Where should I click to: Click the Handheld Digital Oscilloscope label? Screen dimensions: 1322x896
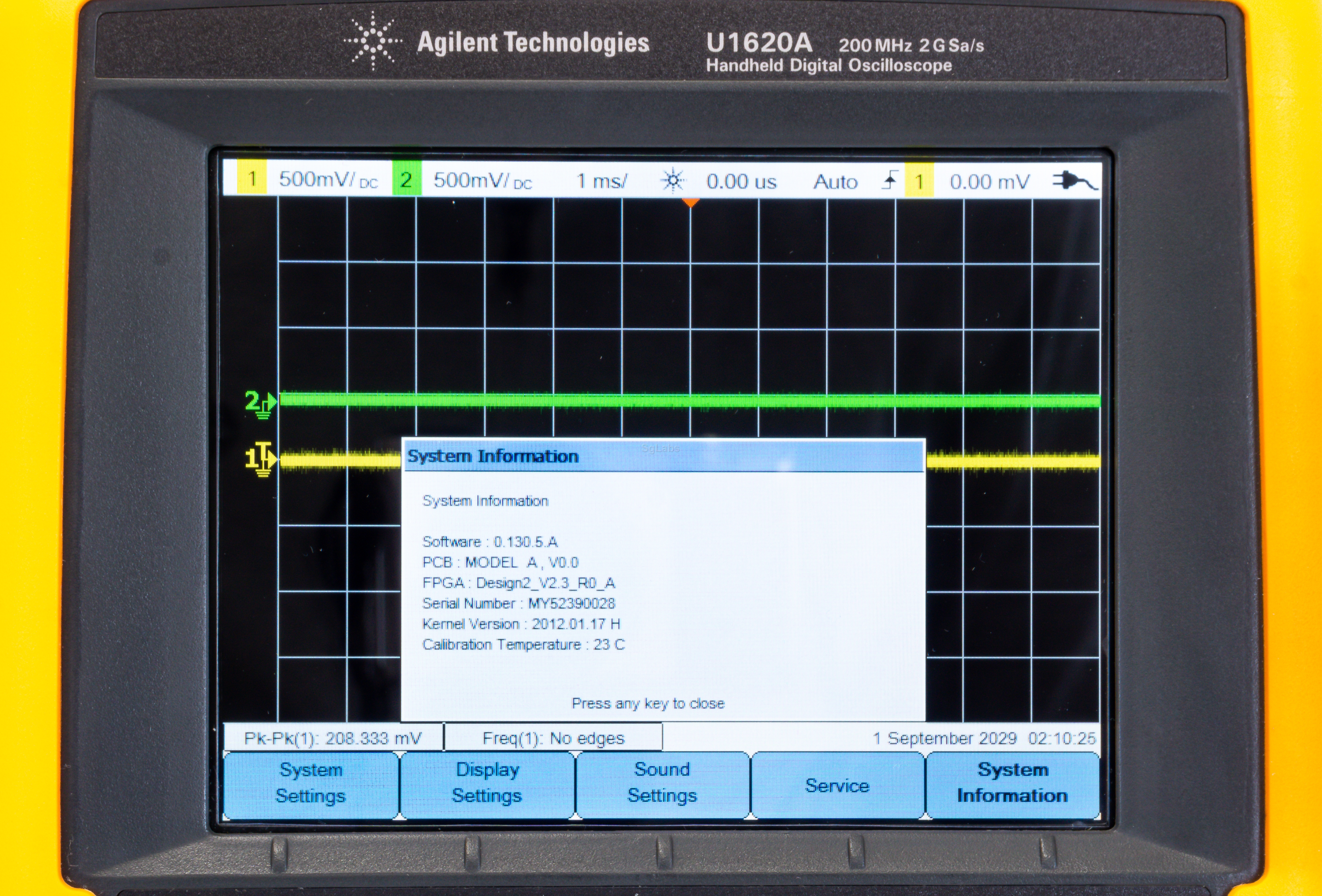[829, 65]
